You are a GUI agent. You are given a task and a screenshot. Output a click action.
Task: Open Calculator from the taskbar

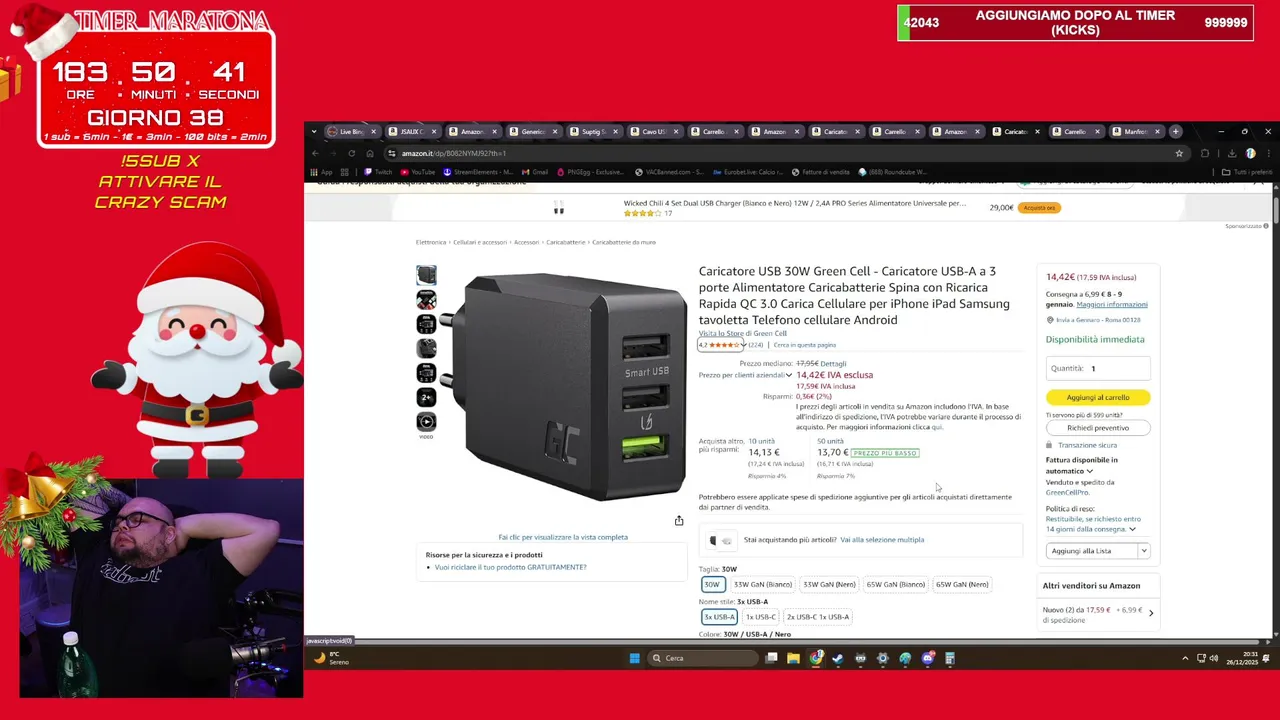point(950,658)
